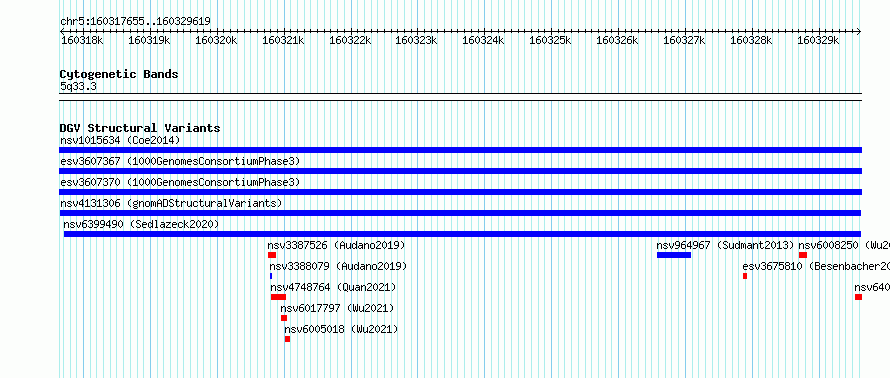This screenshot has height=378, width=890.
Task: Click the chr5:160317655..160329619 coordinates label
Action: [135, 22]
